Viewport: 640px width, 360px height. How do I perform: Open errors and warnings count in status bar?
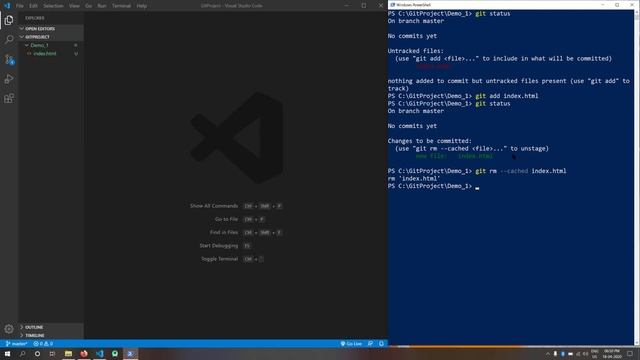(43, 344)
